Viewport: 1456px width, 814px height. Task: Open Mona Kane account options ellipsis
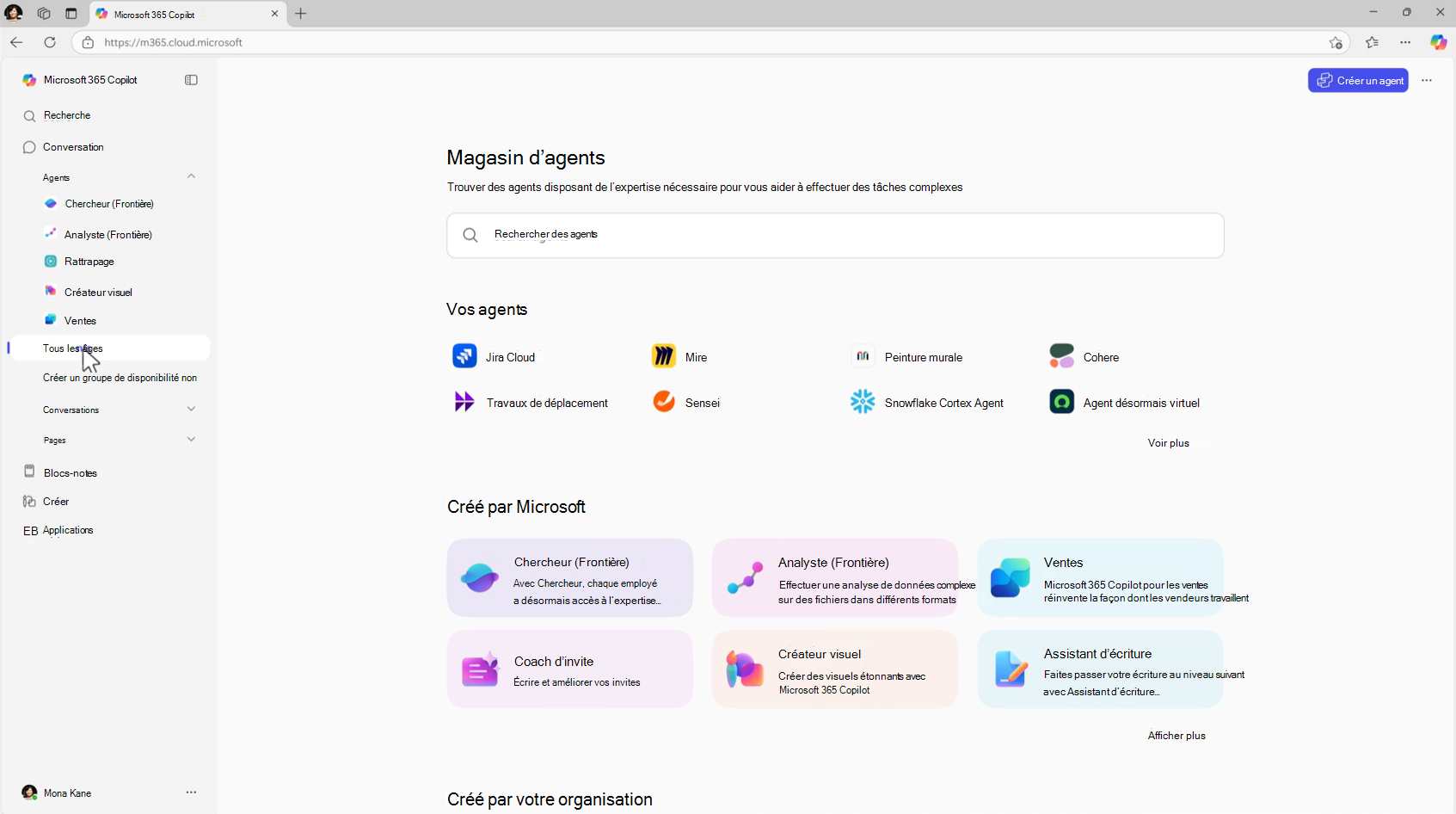(191, 792)
